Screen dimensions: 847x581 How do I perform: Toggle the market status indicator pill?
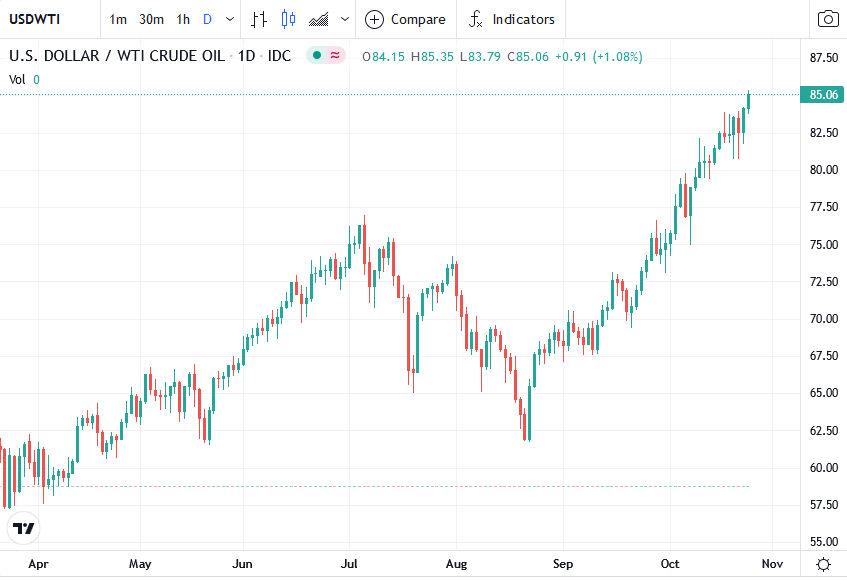326,55
